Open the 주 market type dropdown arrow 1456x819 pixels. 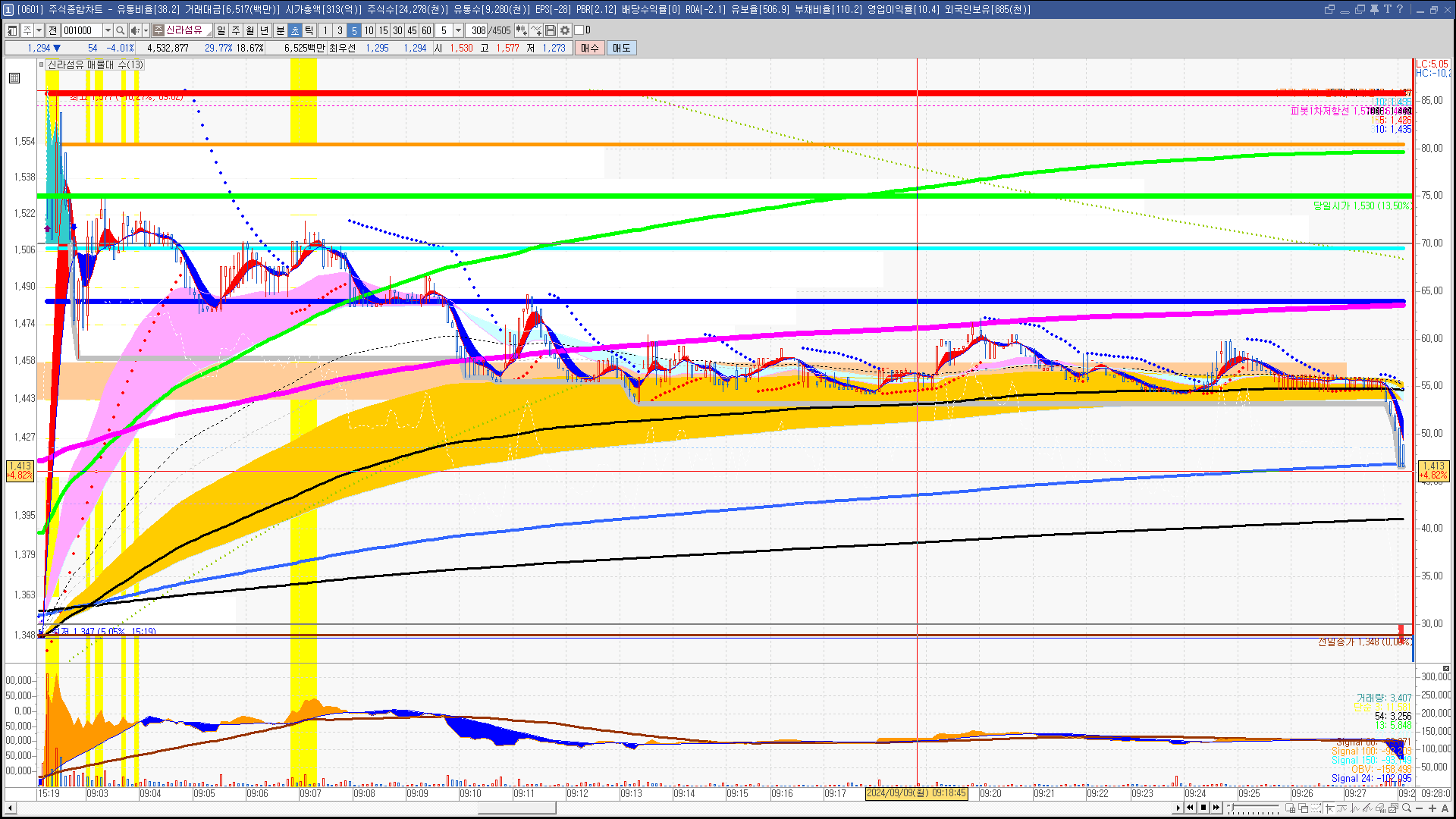39,30
